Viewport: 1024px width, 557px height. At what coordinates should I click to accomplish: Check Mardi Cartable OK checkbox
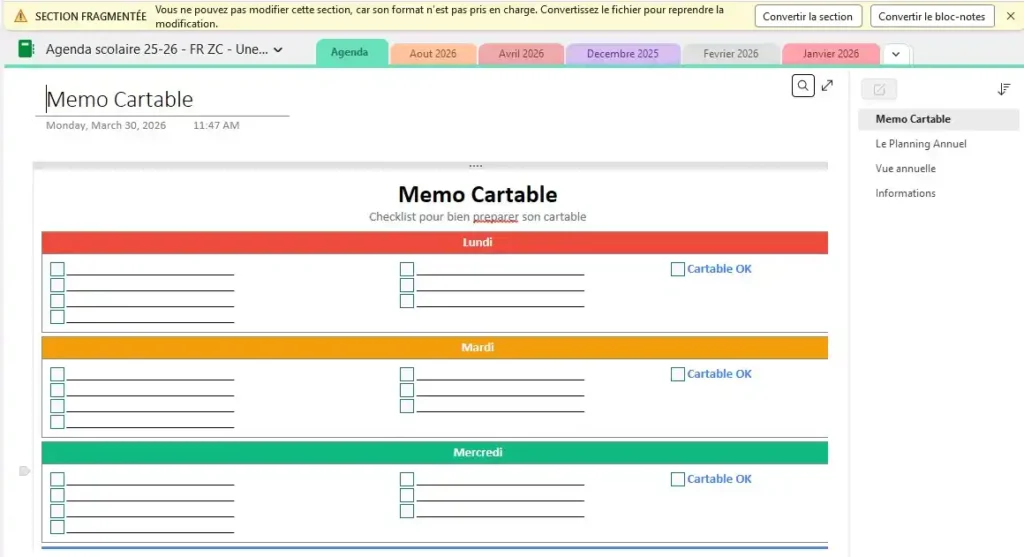[678, 374]
